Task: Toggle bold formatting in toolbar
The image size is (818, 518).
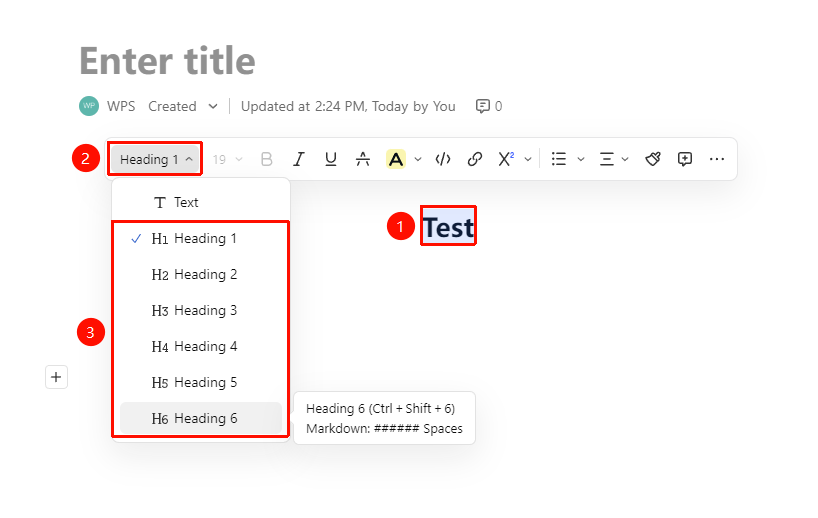Action: pyautogui.click(x=267, y=159)
